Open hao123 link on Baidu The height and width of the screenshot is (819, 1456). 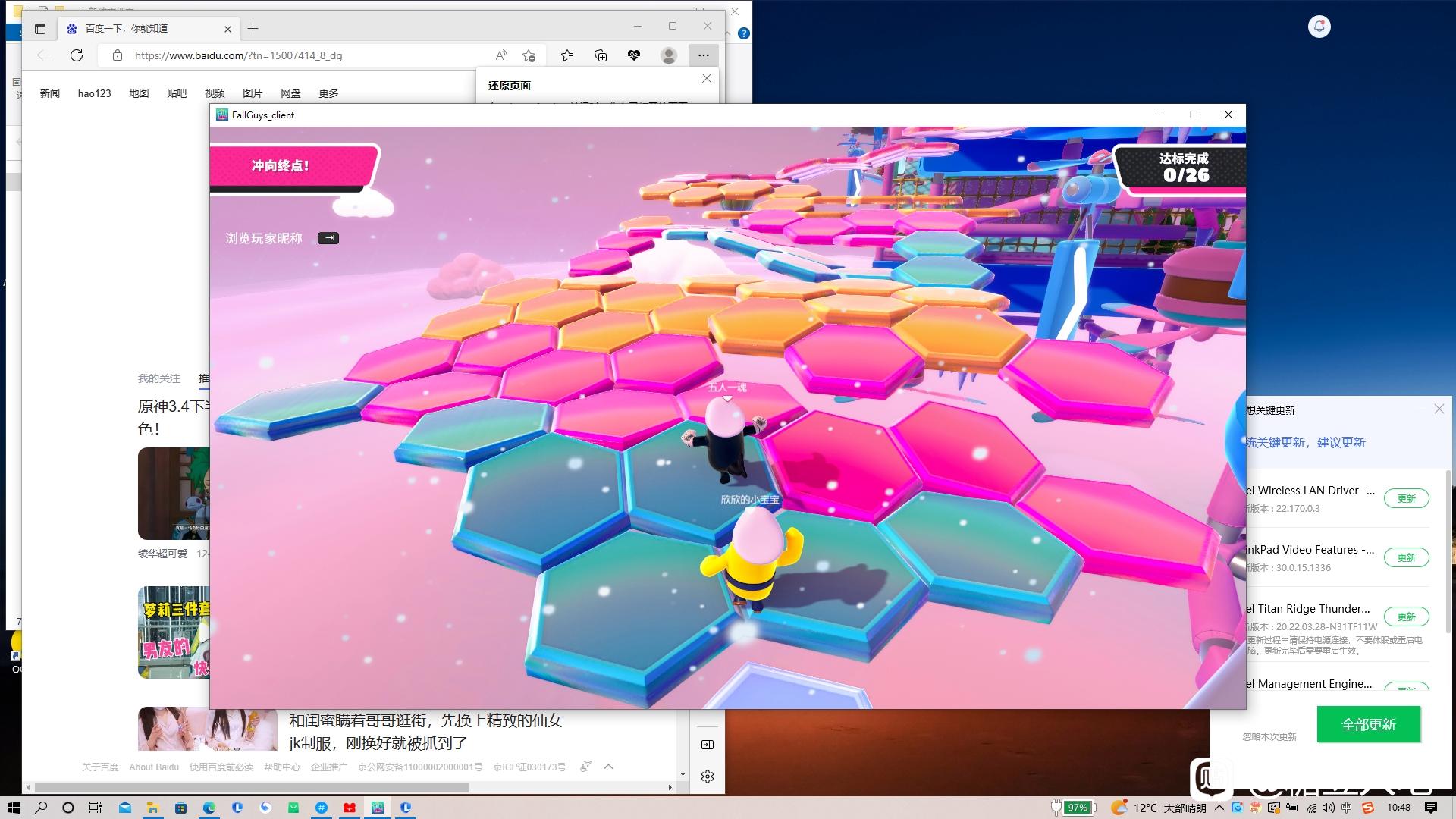point(94,93)
